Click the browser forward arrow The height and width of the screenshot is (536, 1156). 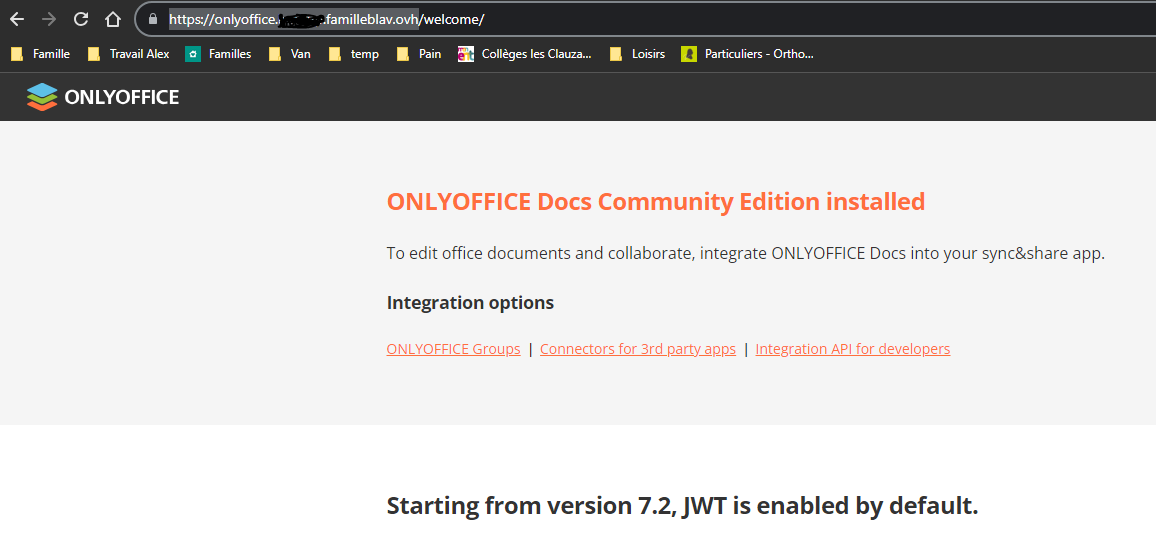tap(49, 19)
